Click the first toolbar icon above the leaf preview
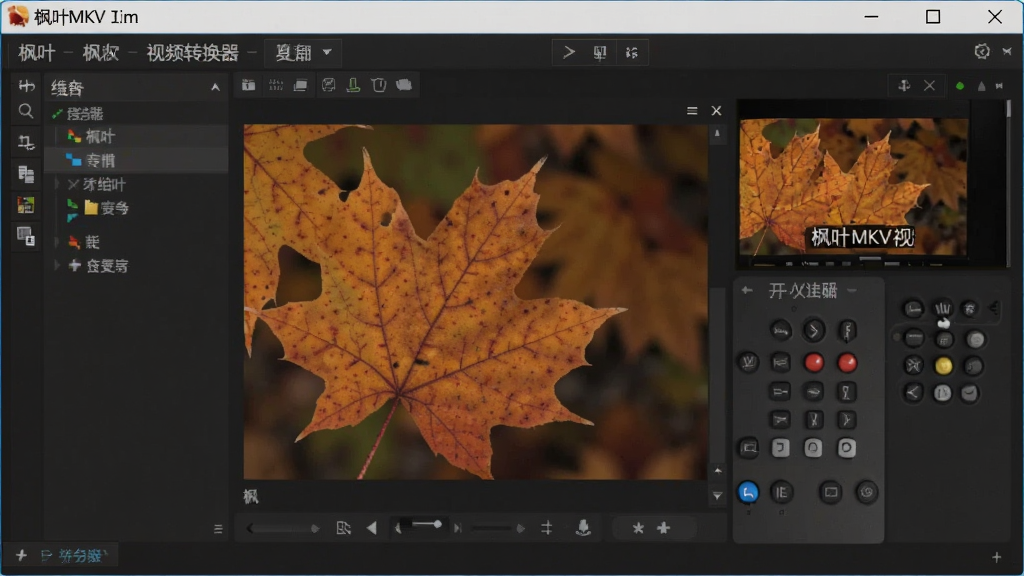 tap(249, 85)
